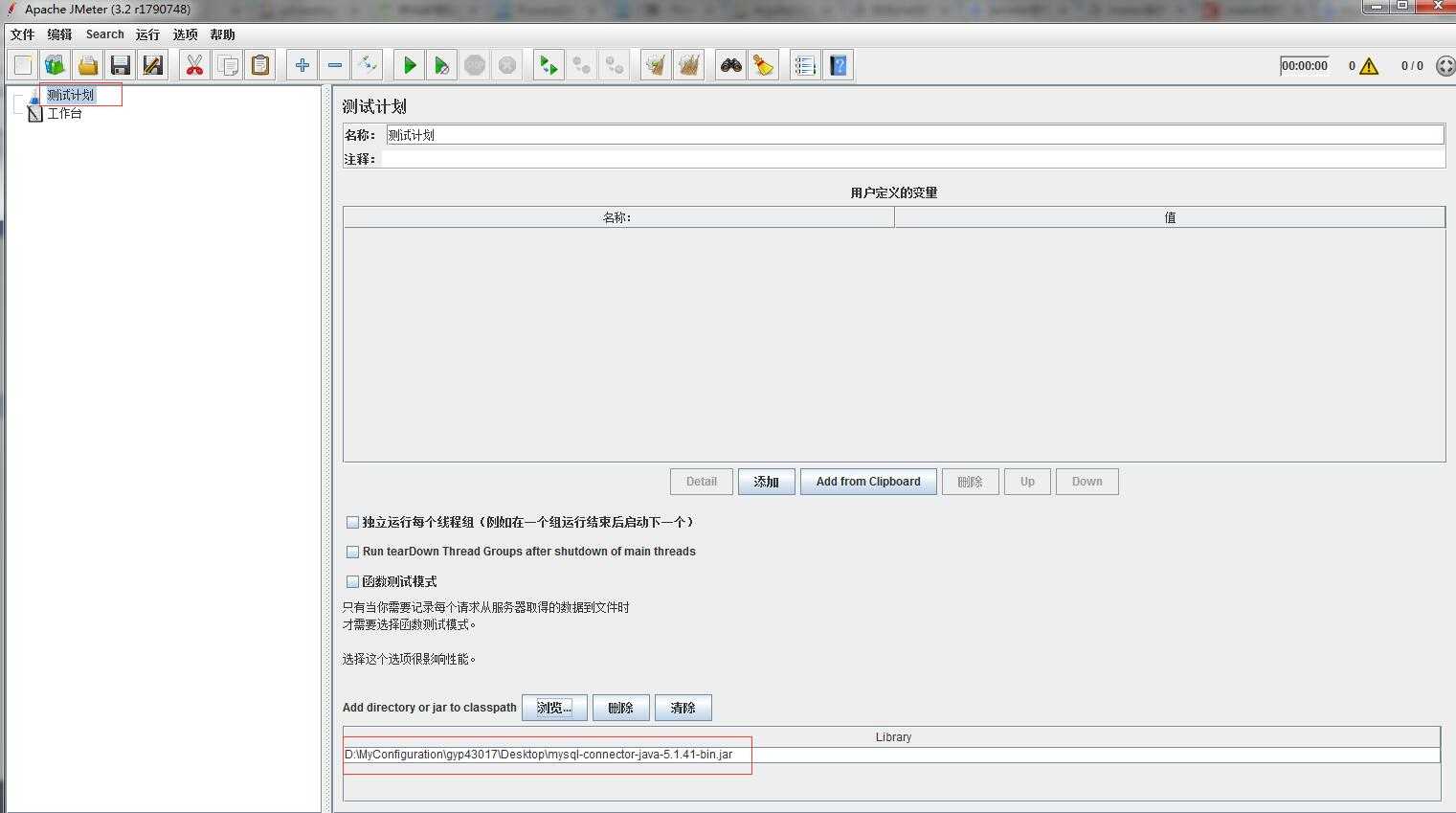Tick Run tearDown Thread Groups checkbox
Viewport: 1456px width, 813px height.
[x=352, y=552]
